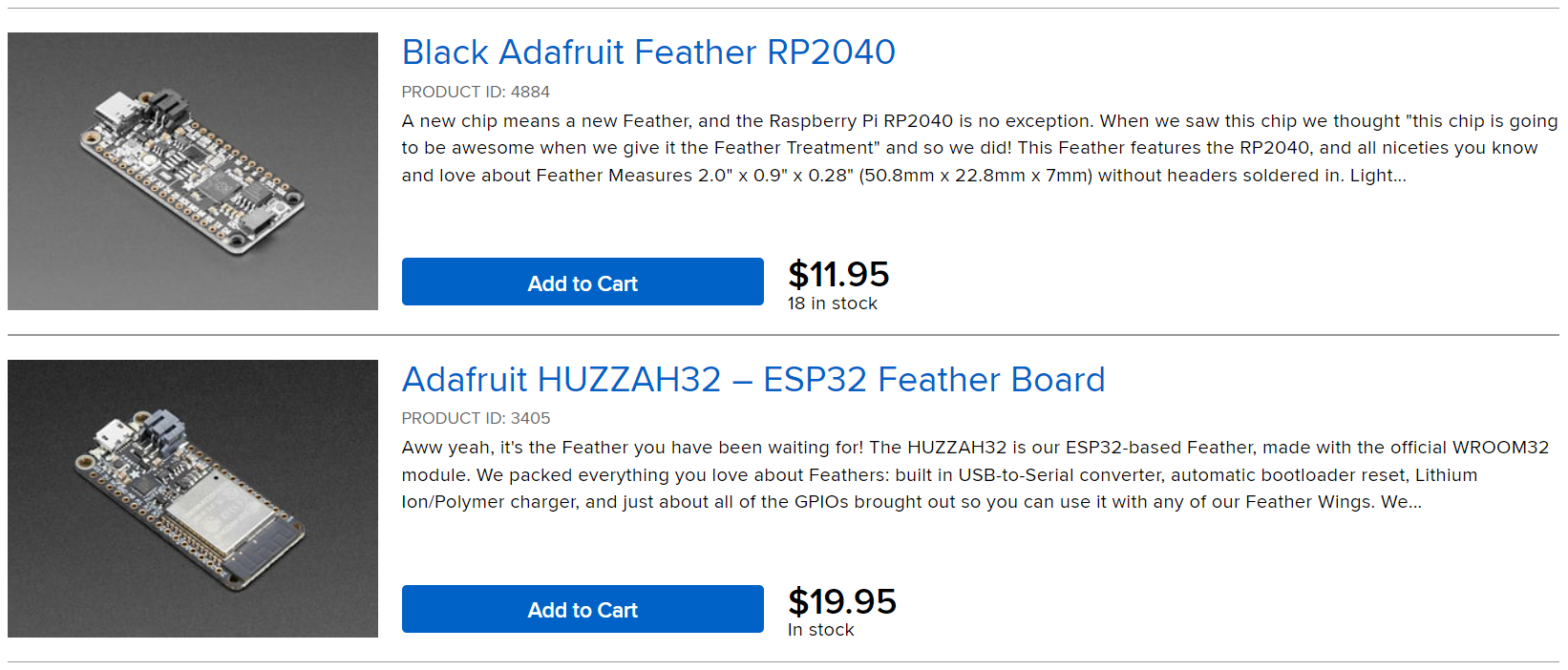1568x670 pixels.
Task: Select the $19.95 price label
Action: click(x=842, y=602)
